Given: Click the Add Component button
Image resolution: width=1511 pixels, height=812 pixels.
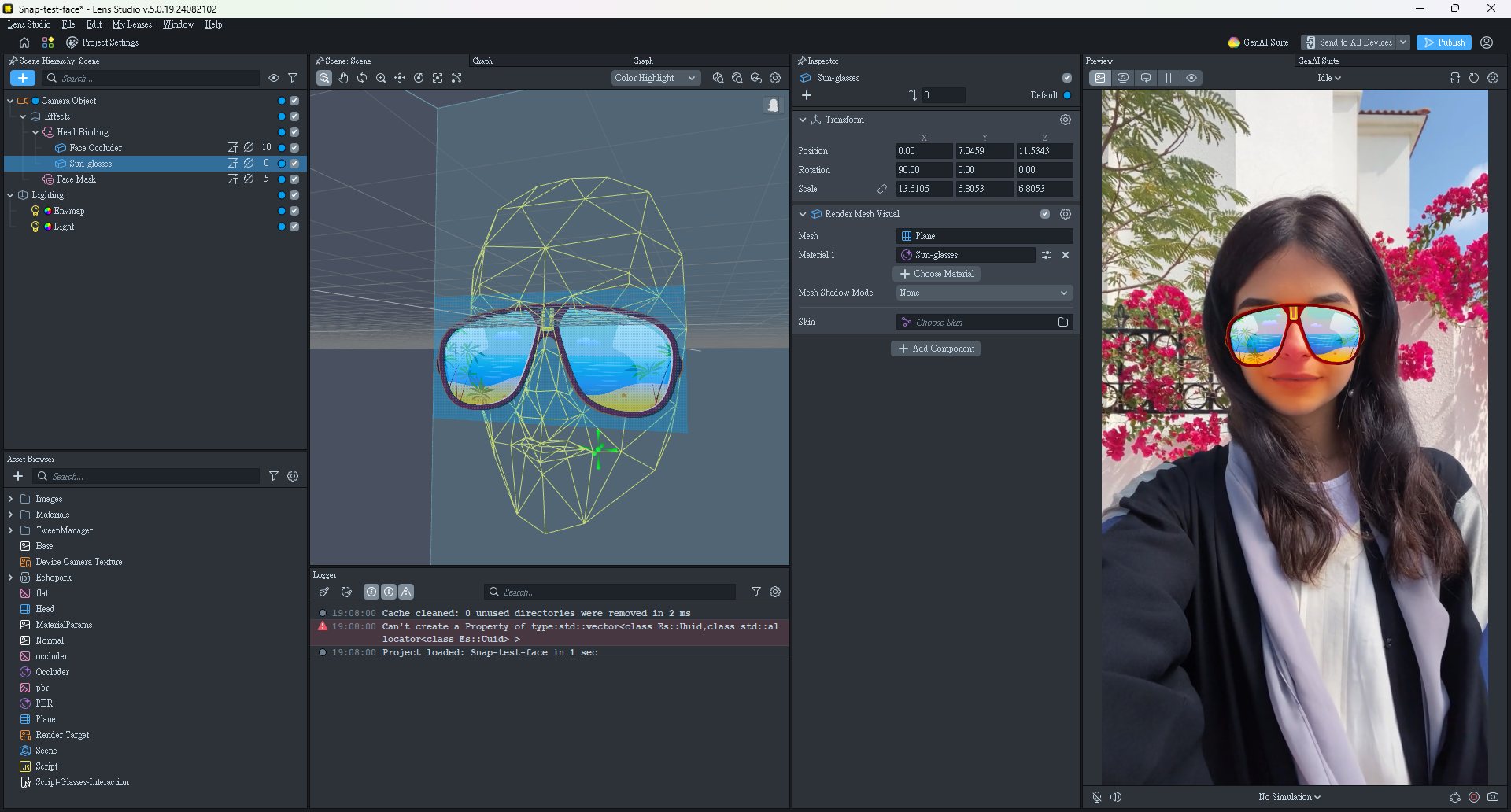Looking at the screenshot, I should (936, 349).
